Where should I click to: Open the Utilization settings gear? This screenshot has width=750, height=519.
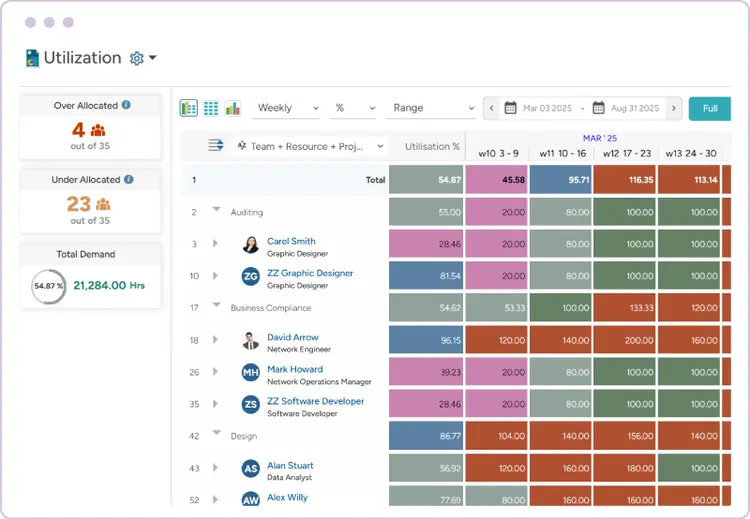click(x=137, y=58)
